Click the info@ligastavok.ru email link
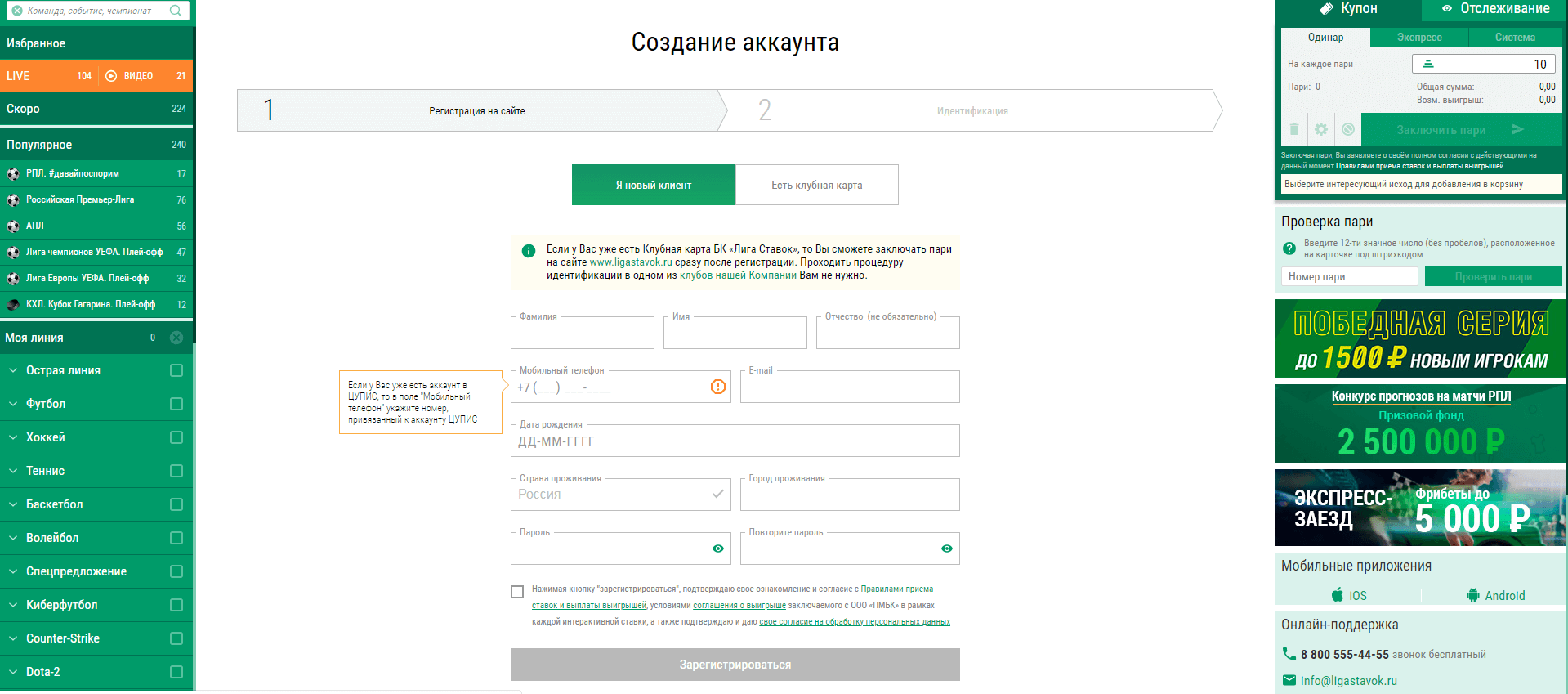The image size is (1568, 694). coord(1349,681)
